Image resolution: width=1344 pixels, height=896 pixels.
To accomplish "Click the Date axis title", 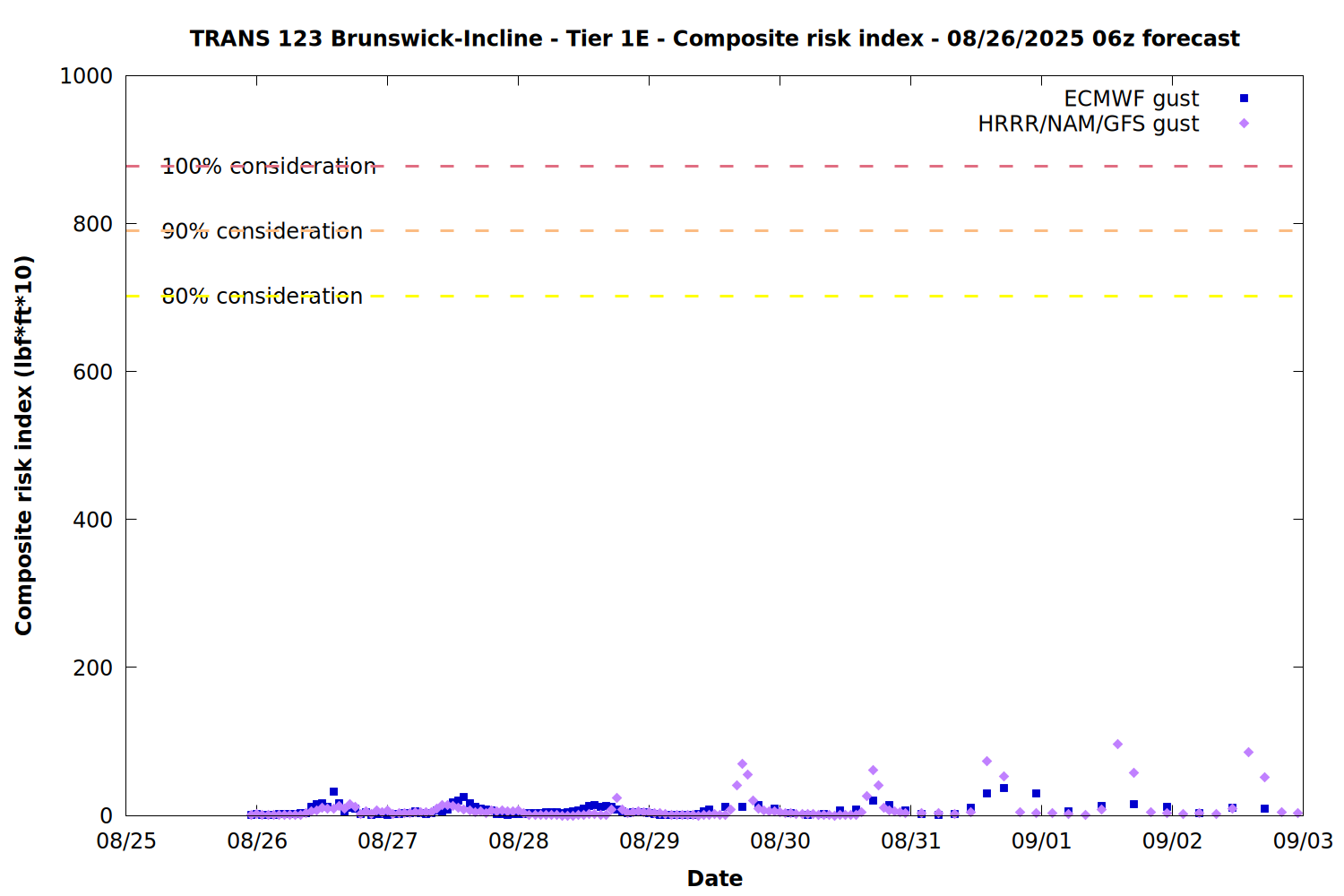I will pyautogui.click(x=715, y=878).
